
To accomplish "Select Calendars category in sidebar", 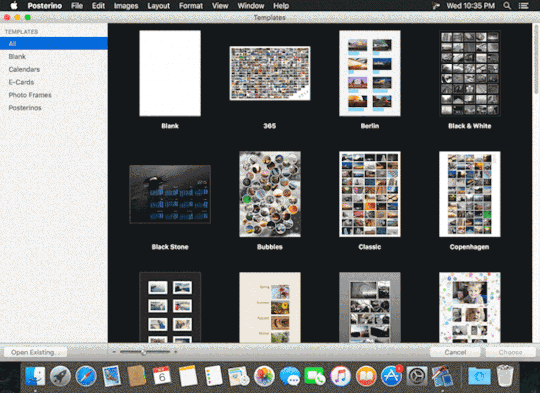I will 54,69.
